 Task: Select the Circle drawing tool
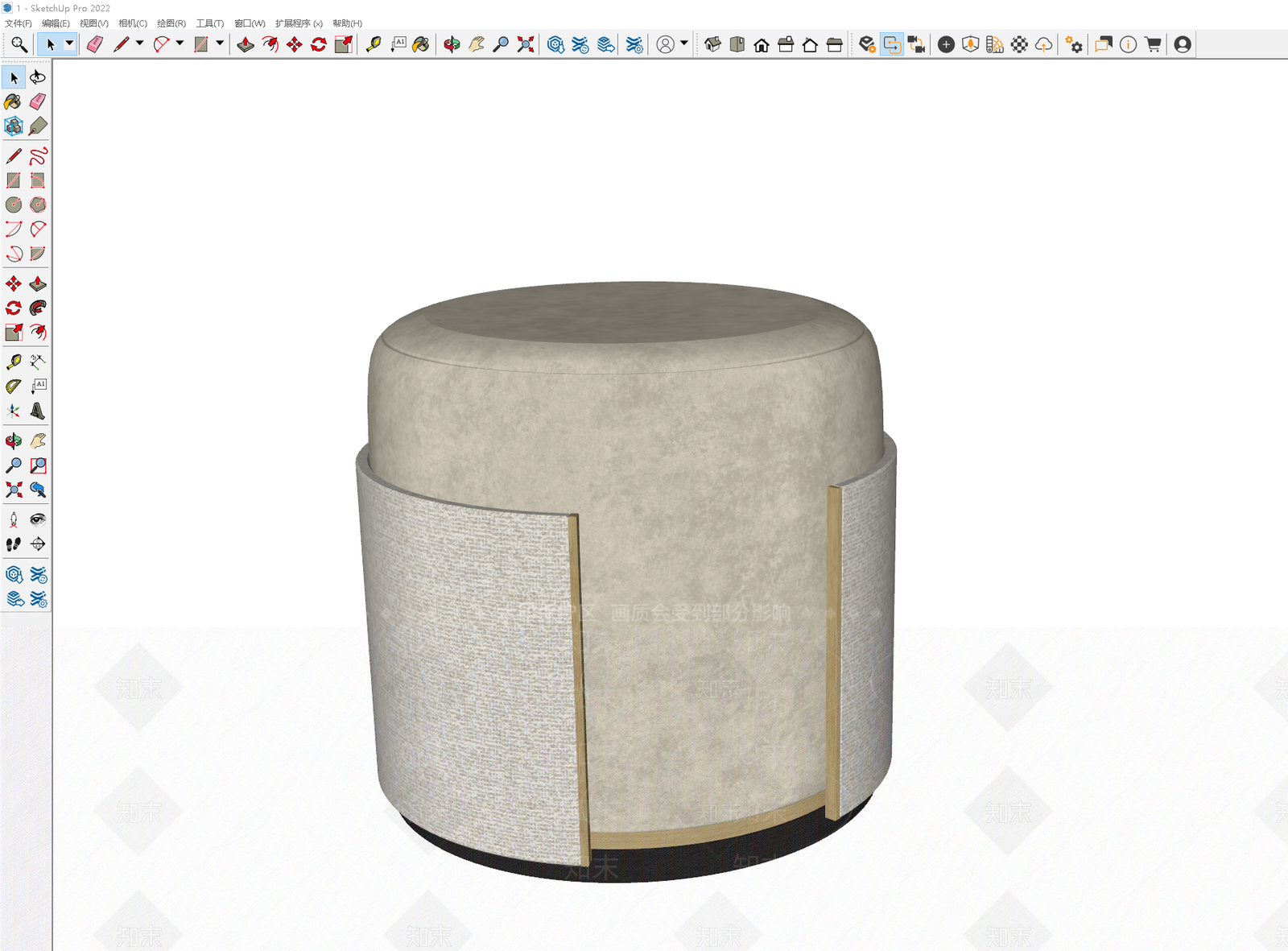[14, 205]
